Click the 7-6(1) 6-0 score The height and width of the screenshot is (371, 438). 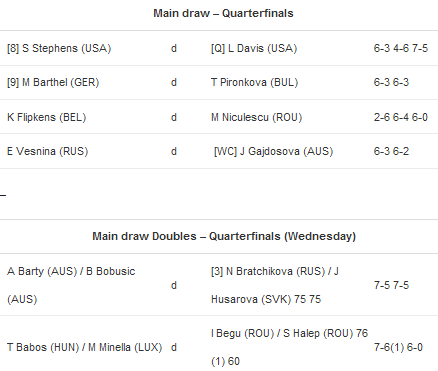(398, 347)
